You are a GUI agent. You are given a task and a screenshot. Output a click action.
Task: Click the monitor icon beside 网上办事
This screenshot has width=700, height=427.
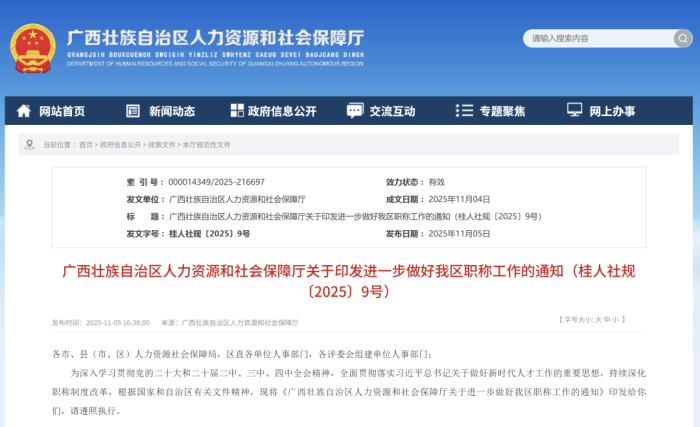click(x=574, y=111)
